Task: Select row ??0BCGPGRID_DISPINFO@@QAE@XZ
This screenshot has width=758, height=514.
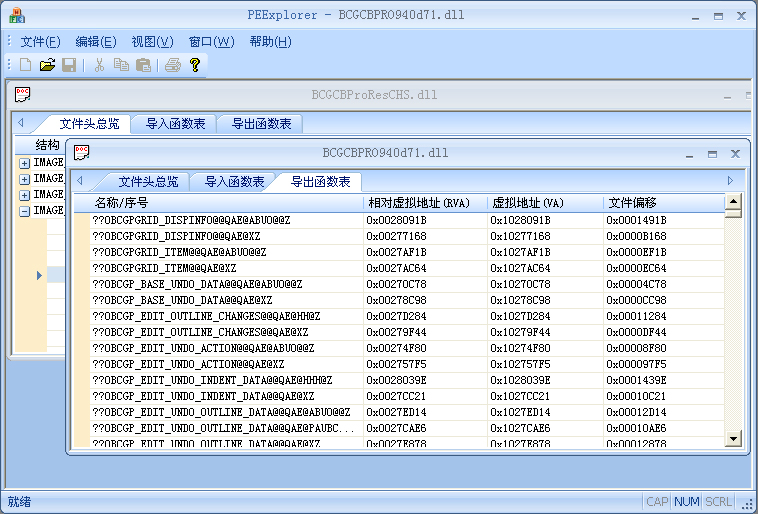Action: point(407,236)
